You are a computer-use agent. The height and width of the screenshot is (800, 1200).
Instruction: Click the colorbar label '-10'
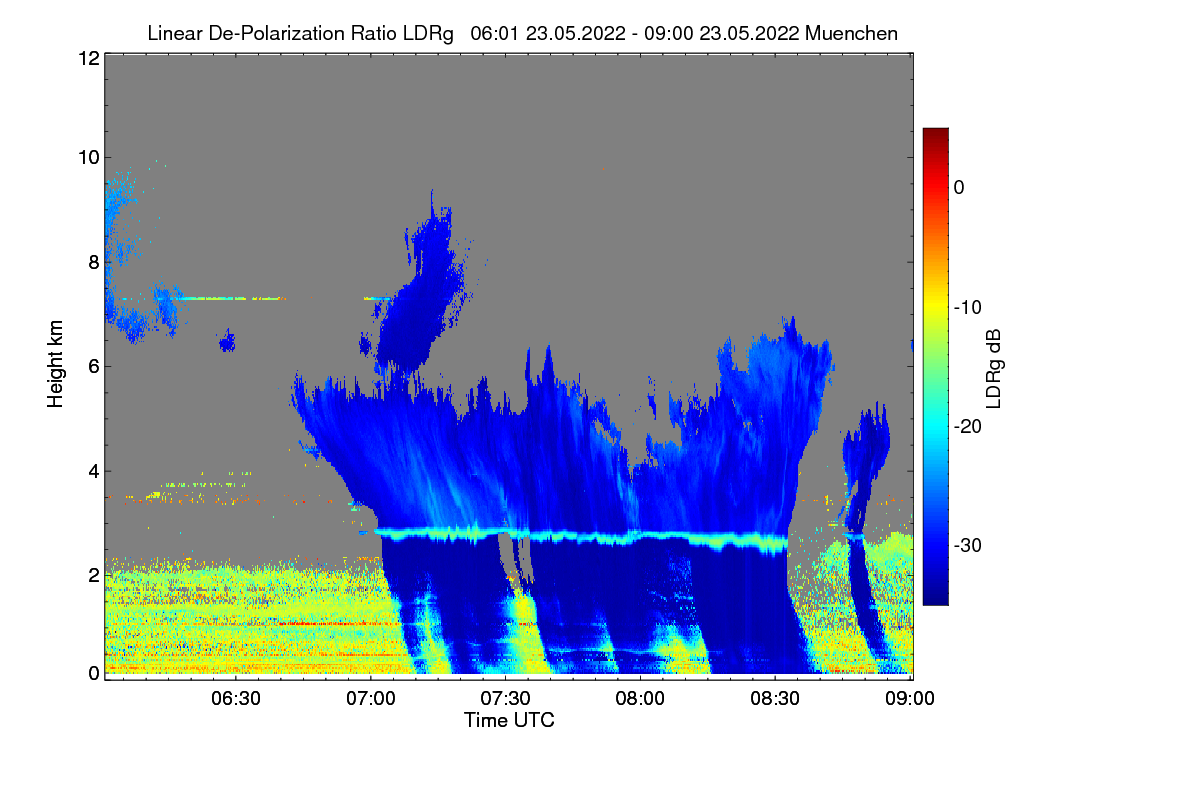coord(969,307)
